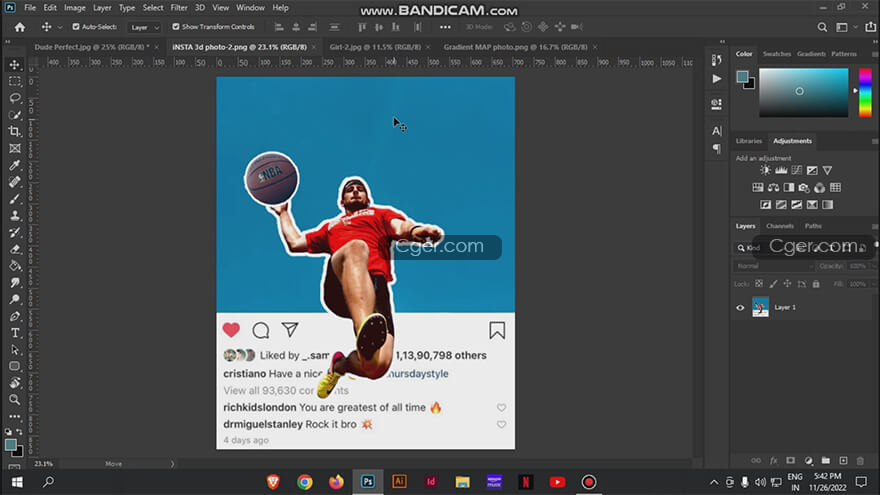
Task: Add a Curves adjustment
Action: [x=796, y=170]
